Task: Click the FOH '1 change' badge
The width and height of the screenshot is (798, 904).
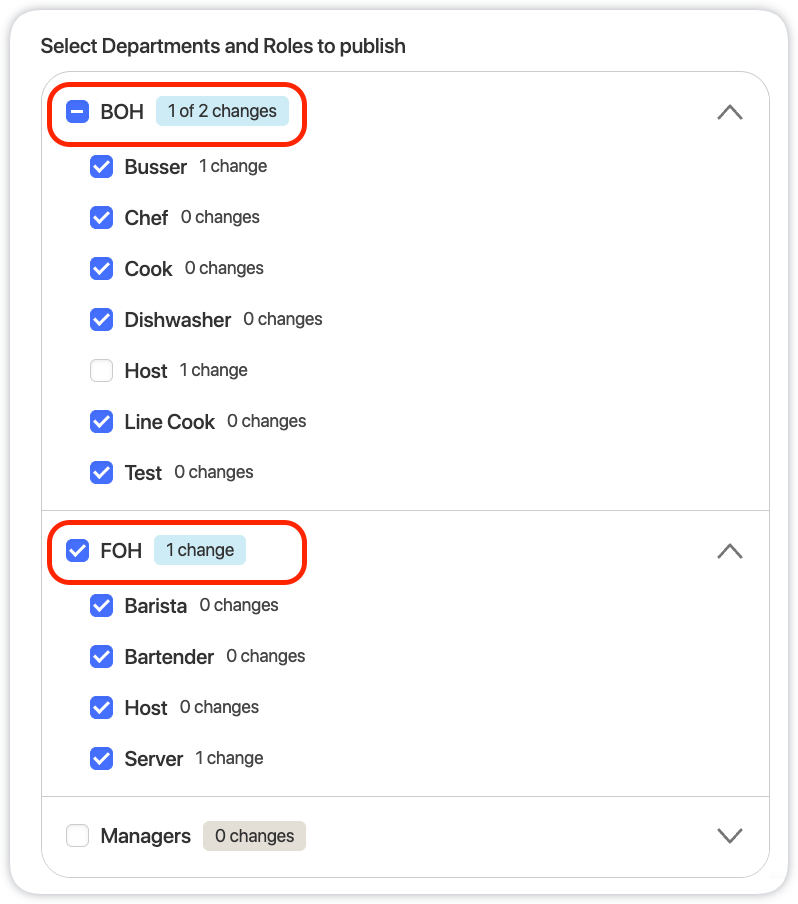Action: click(200, 550)
